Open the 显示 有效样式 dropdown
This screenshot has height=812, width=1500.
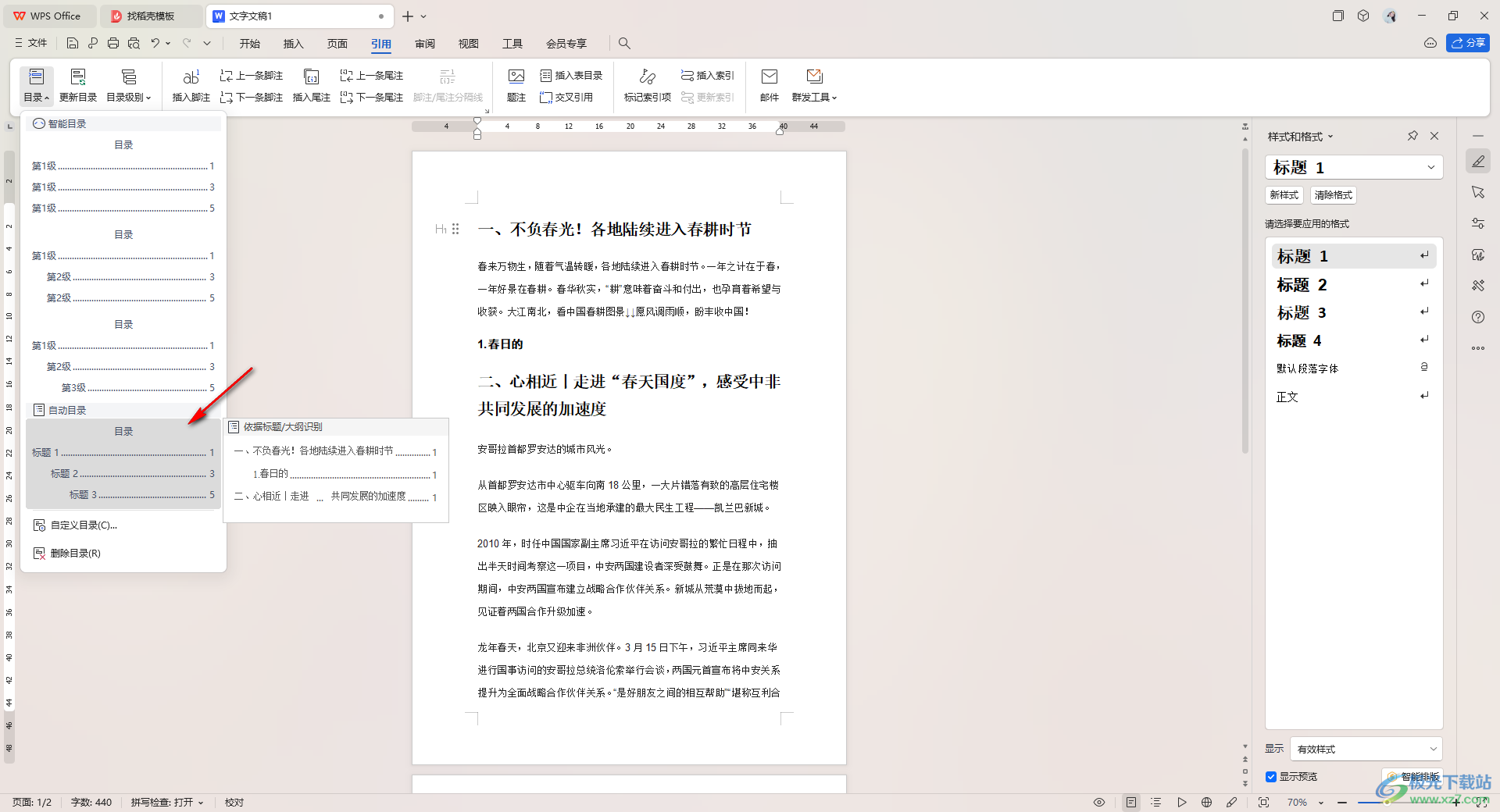click(1366, 749)
